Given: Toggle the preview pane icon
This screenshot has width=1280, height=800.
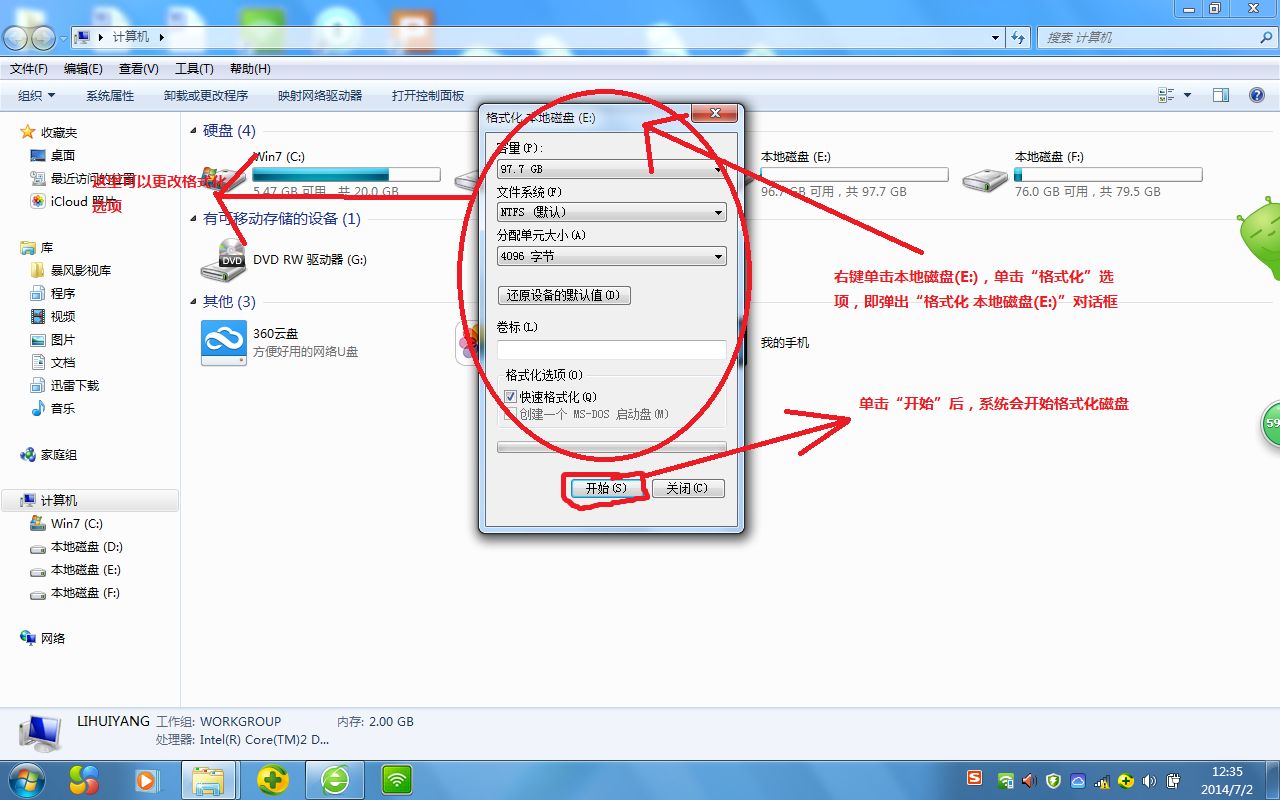Looking at the screenshot, I should (x=1220, y=95).
